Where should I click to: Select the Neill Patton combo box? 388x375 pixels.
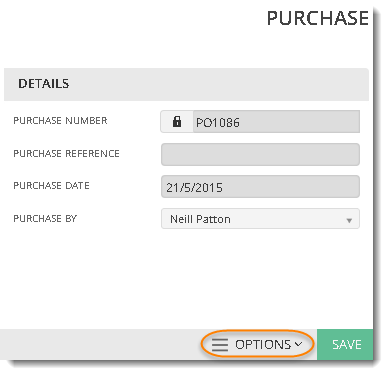[260, 219]
